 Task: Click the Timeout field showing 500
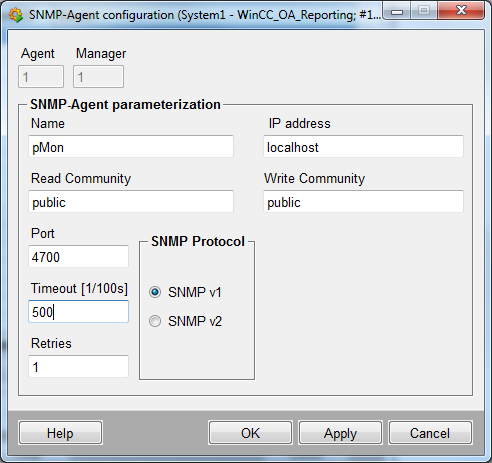[x=78, y=312]
